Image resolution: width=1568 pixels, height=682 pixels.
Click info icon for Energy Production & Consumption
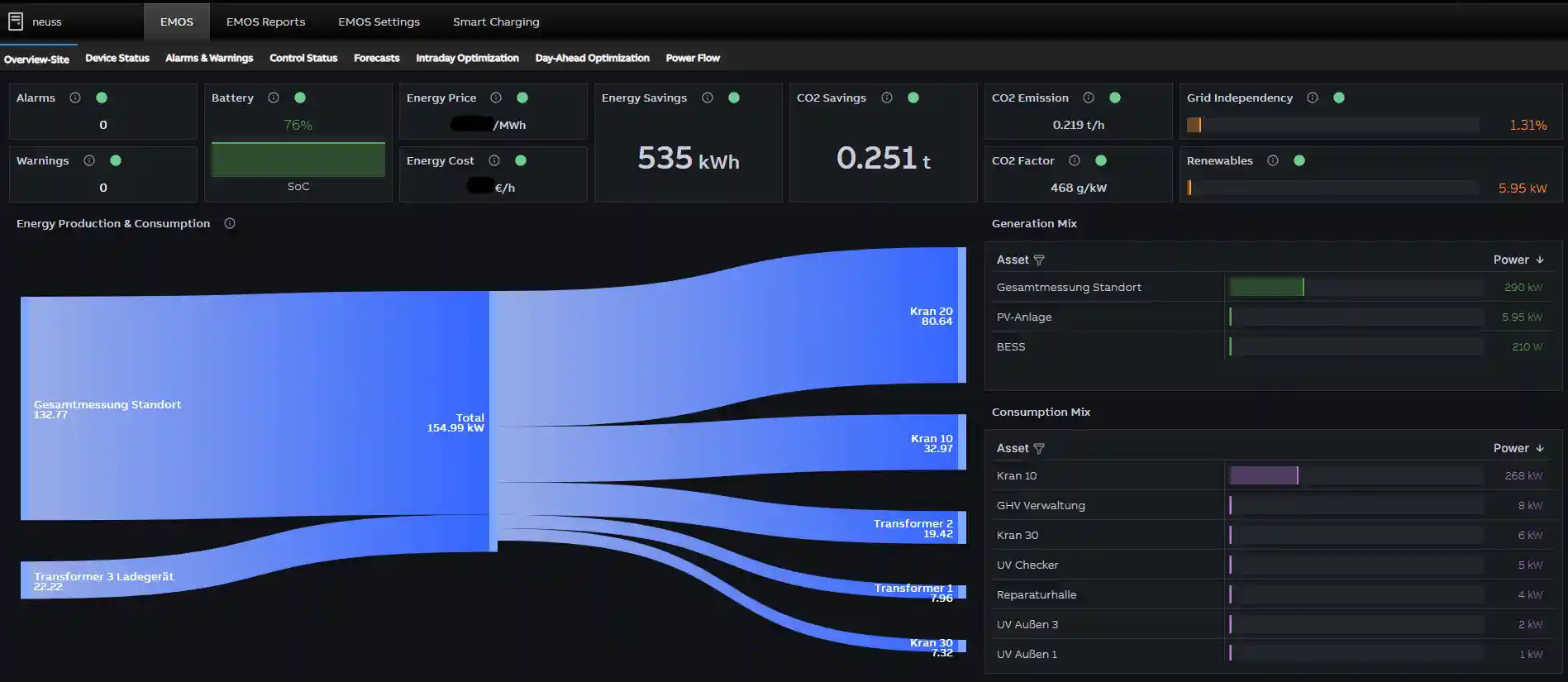coord(230,223)
